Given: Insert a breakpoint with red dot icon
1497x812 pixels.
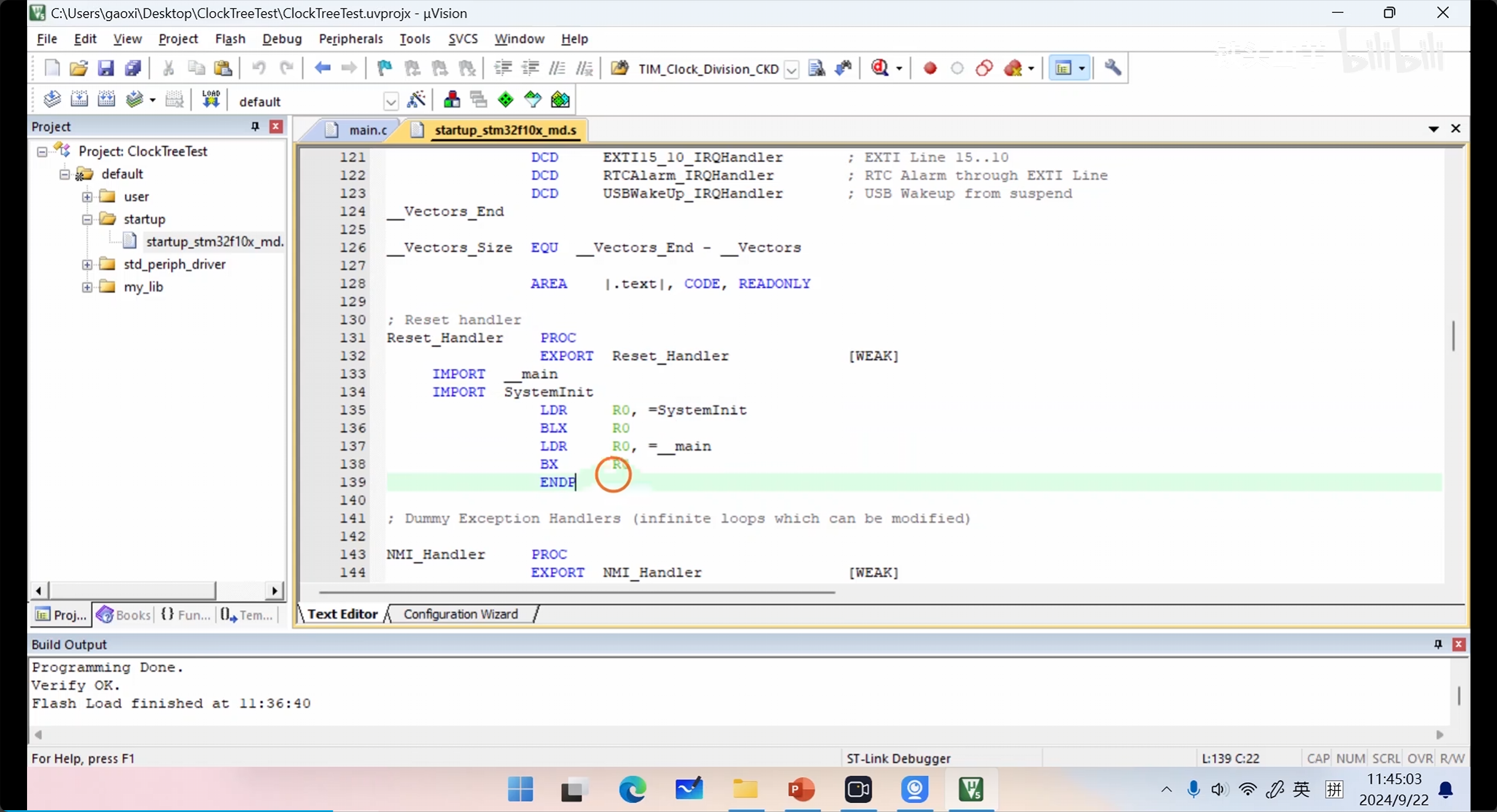Looking at the screenshot, I should click(930, 68).
